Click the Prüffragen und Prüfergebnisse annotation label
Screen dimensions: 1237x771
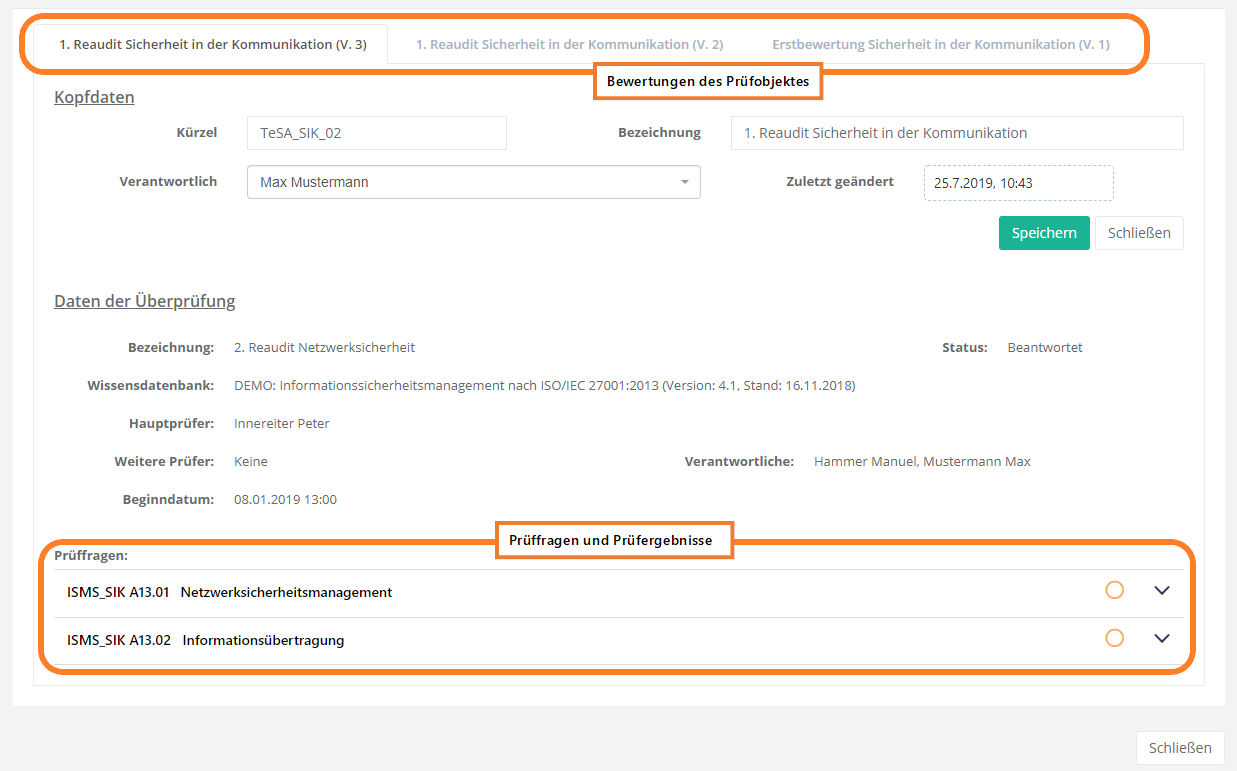coord(610,540)
